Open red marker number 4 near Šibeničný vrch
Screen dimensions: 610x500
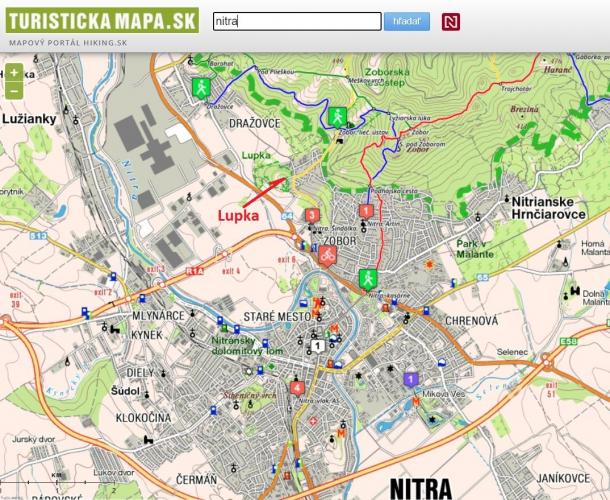coord(297,388)
